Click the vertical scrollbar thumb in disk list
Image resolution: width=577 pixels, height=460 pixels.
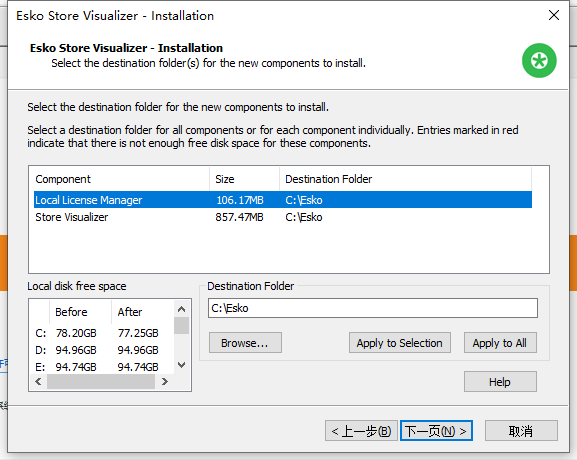(x=181, y=326)
